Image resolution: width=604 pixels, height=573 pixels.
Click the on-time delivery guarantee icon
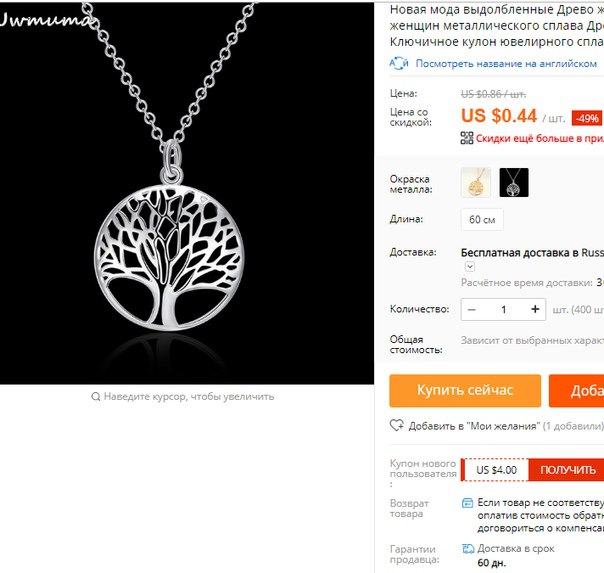click(x=468, y=549)
